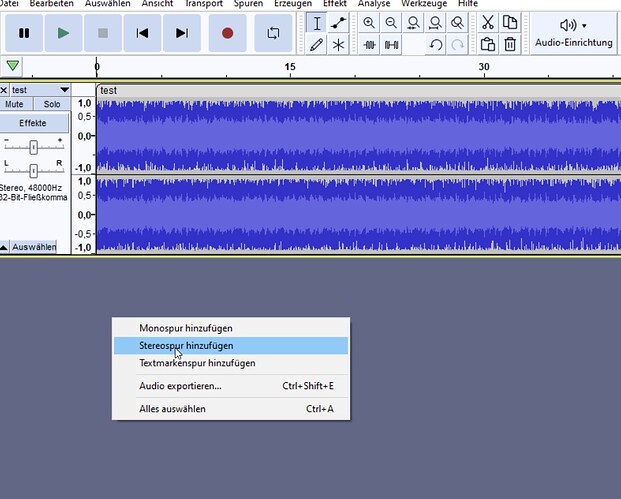This screenshot has width=621, height=499.
Task: Paste with the clipboard icon
Action: click(x=488, y=44)
